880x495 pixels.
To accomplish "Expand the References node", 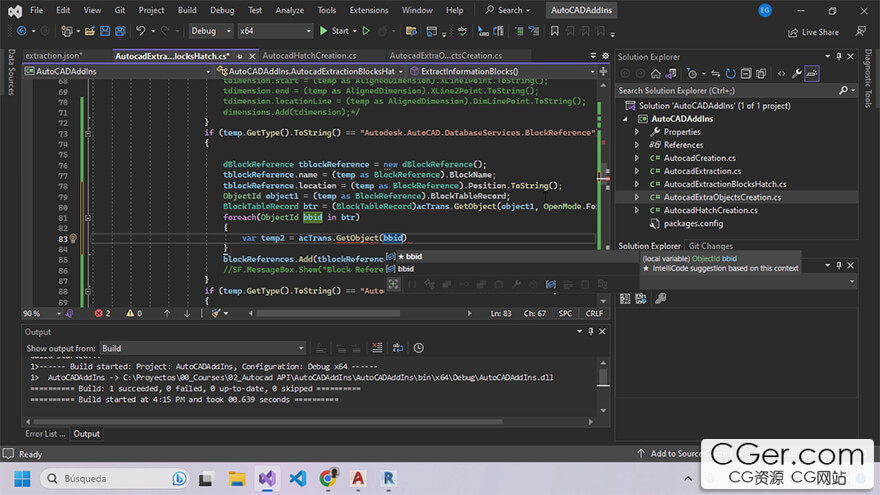I will coord(637,145).
